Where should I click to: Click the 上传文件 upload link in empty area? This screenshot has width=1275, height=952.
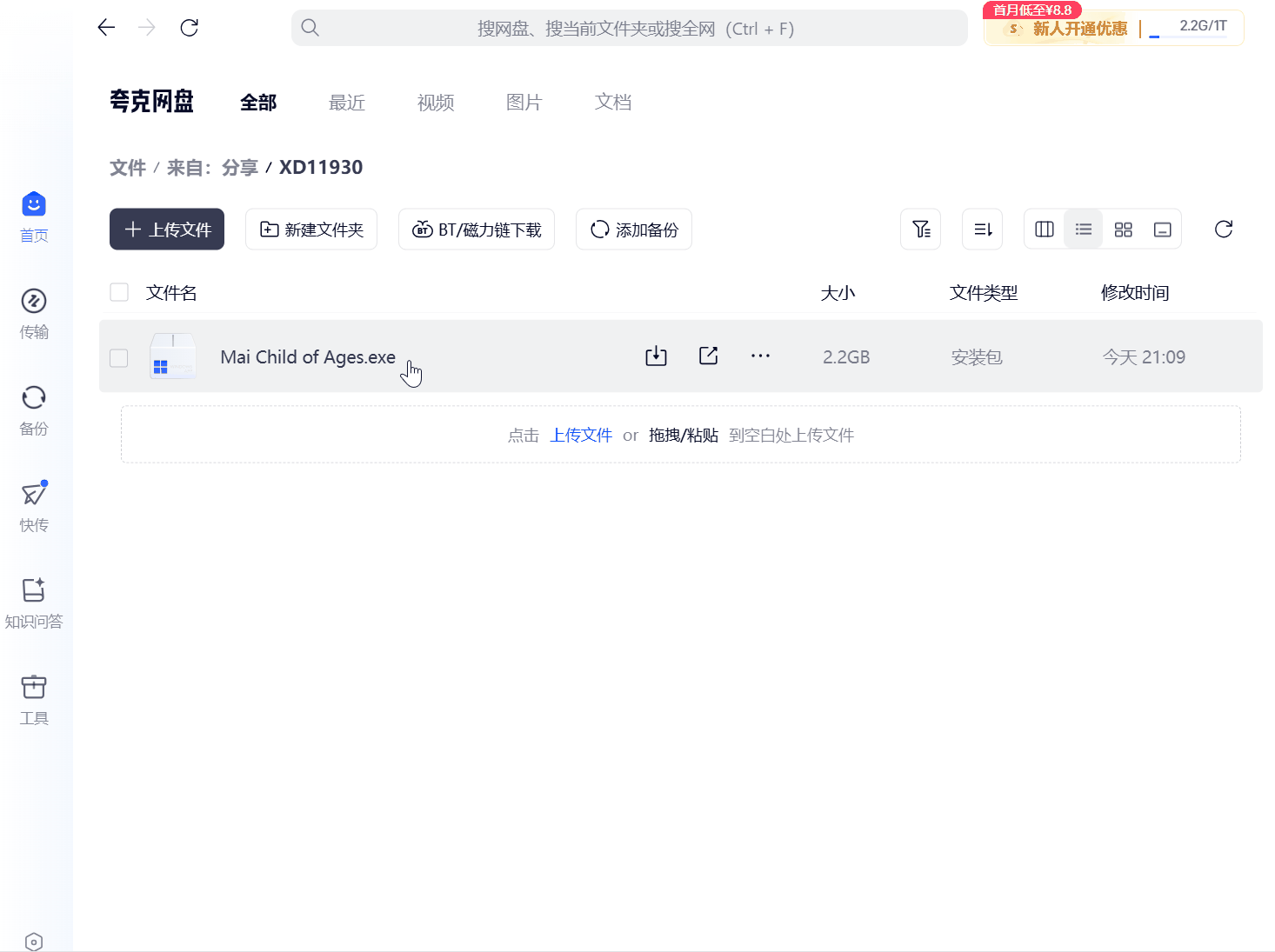(580, 435)
